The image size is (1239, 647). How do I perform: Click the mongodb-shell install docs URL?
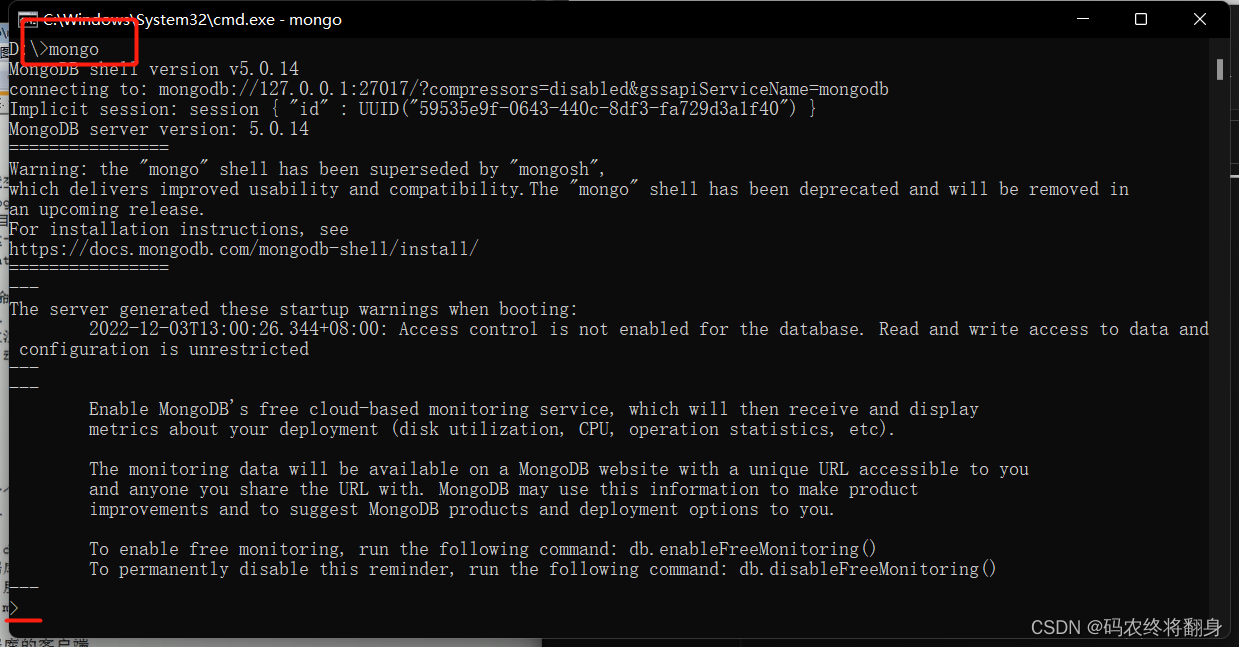[x=244, y=249]
